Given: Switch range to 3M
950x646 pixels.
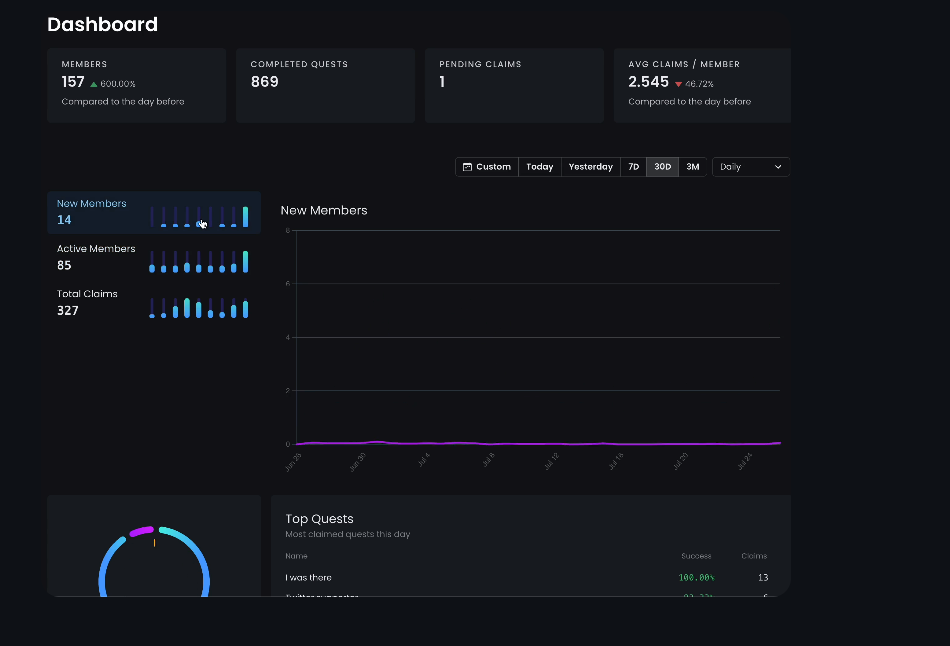Looking at the screenshot, I should click(x=692, y=167).
